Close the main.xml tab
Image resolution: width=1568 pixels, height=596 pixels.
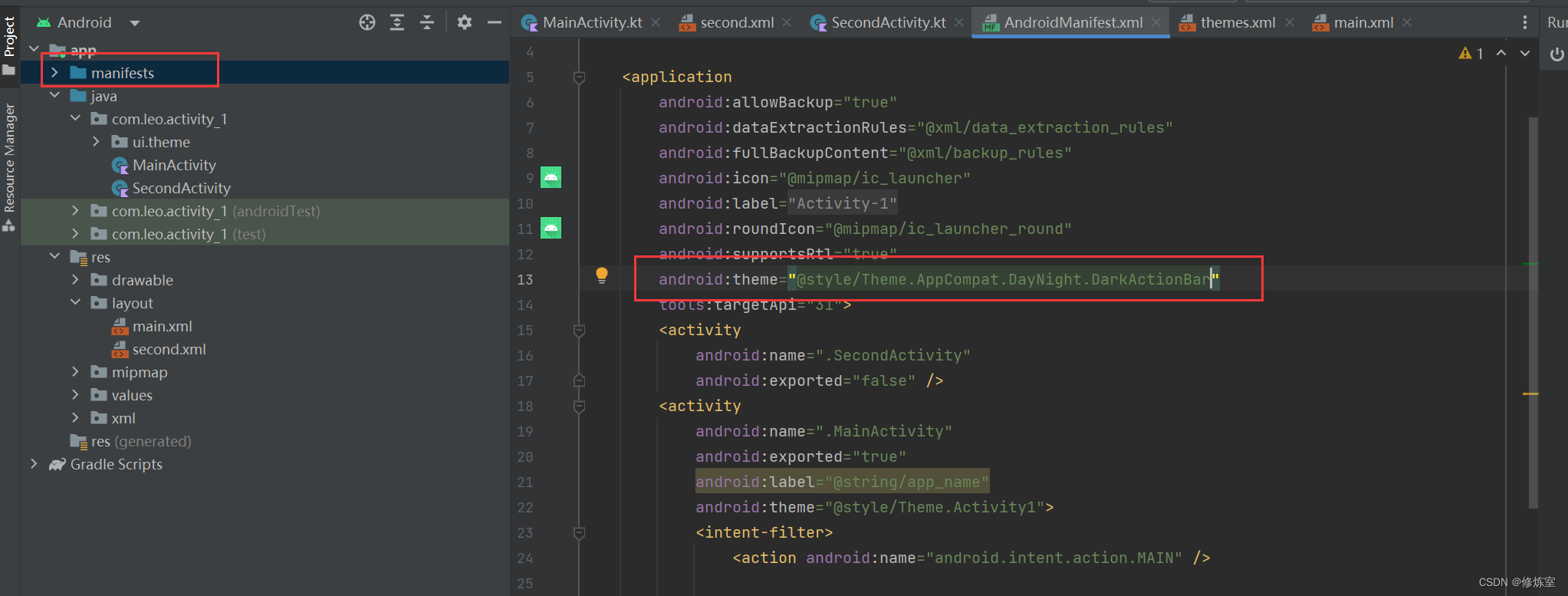(1407, 22)
